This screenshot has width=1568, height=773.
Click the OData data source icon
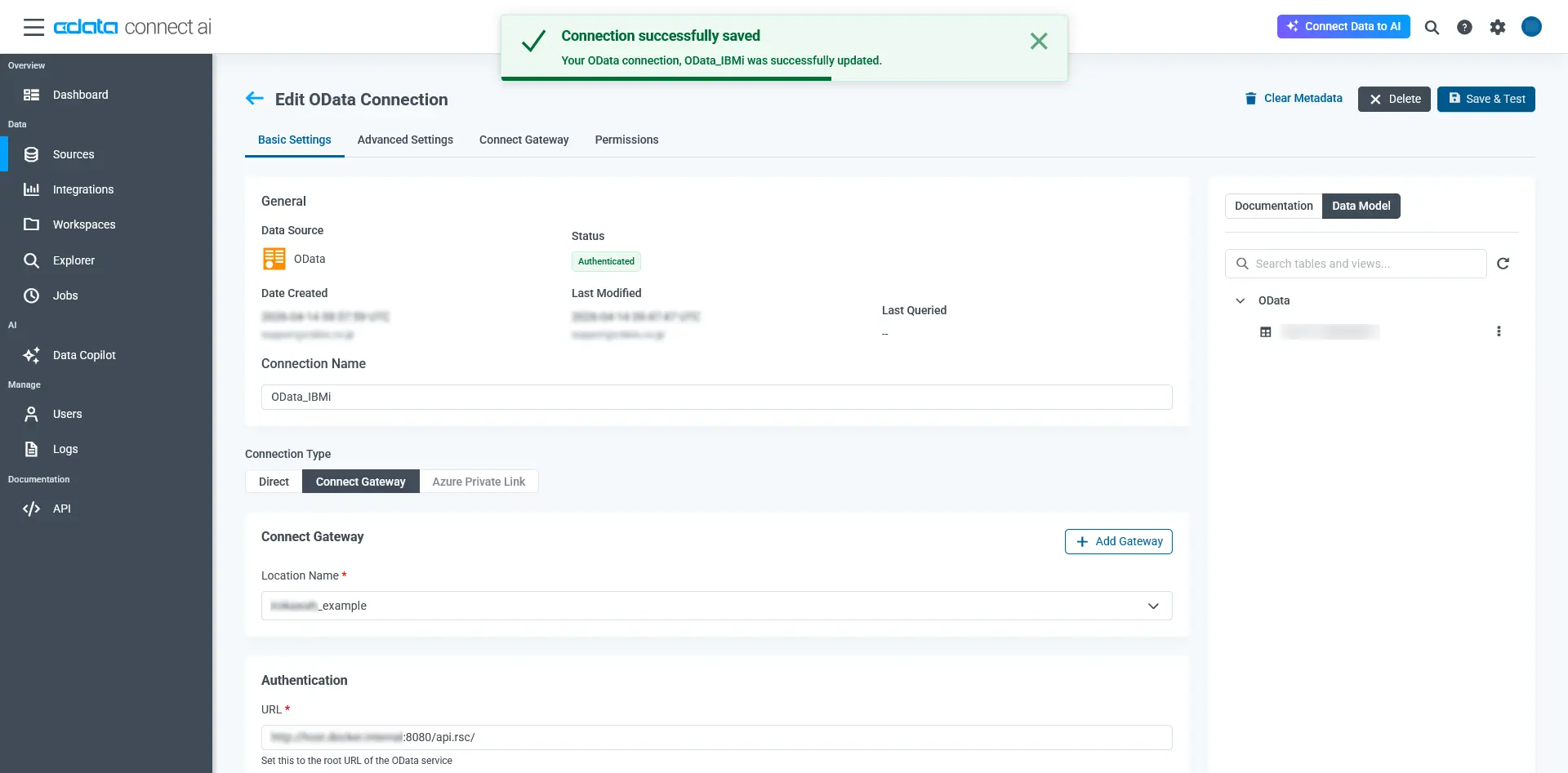(x=274, y=259)
